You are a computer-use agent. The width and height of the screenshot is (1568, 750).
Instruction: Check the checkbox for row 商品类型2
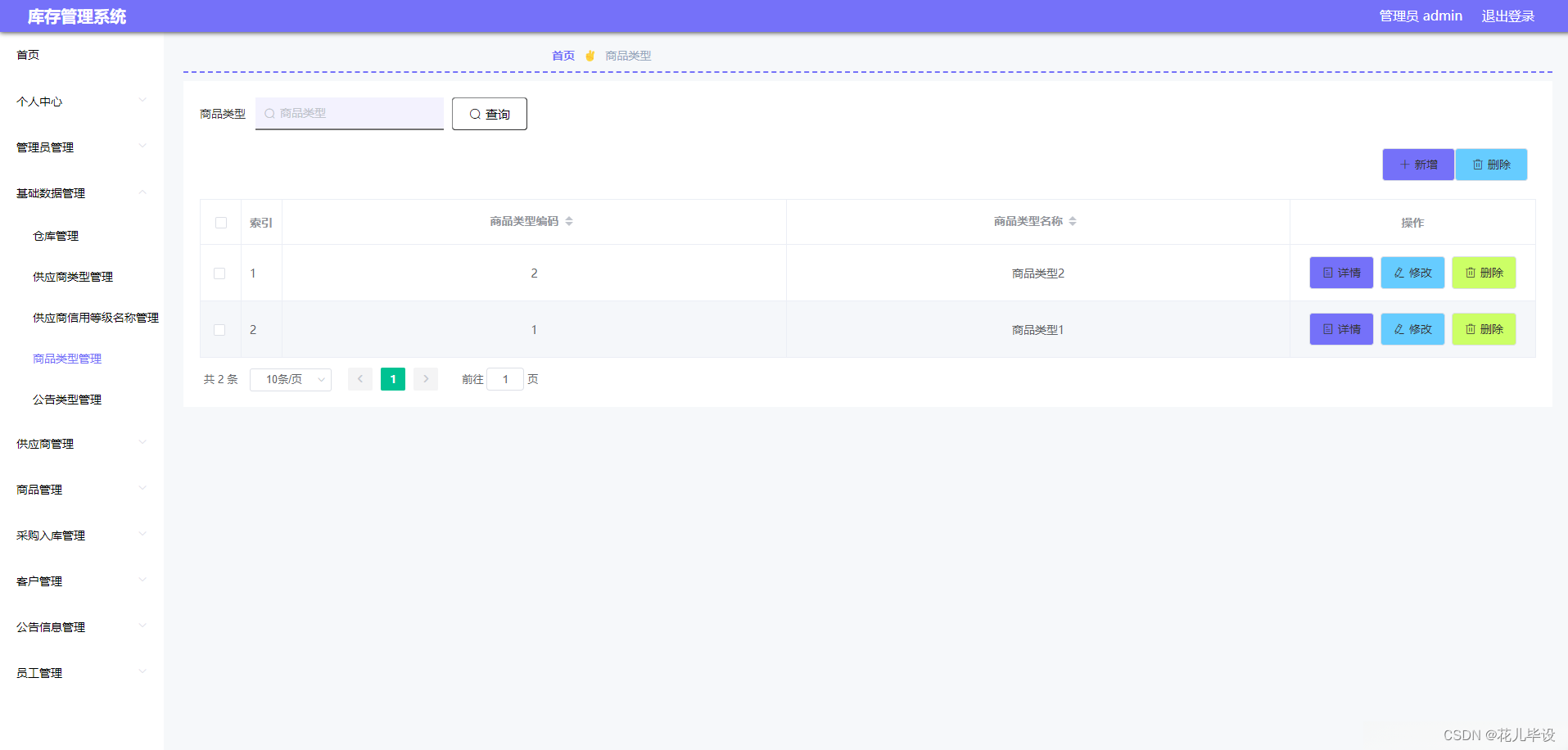click(x=219, y=273)
